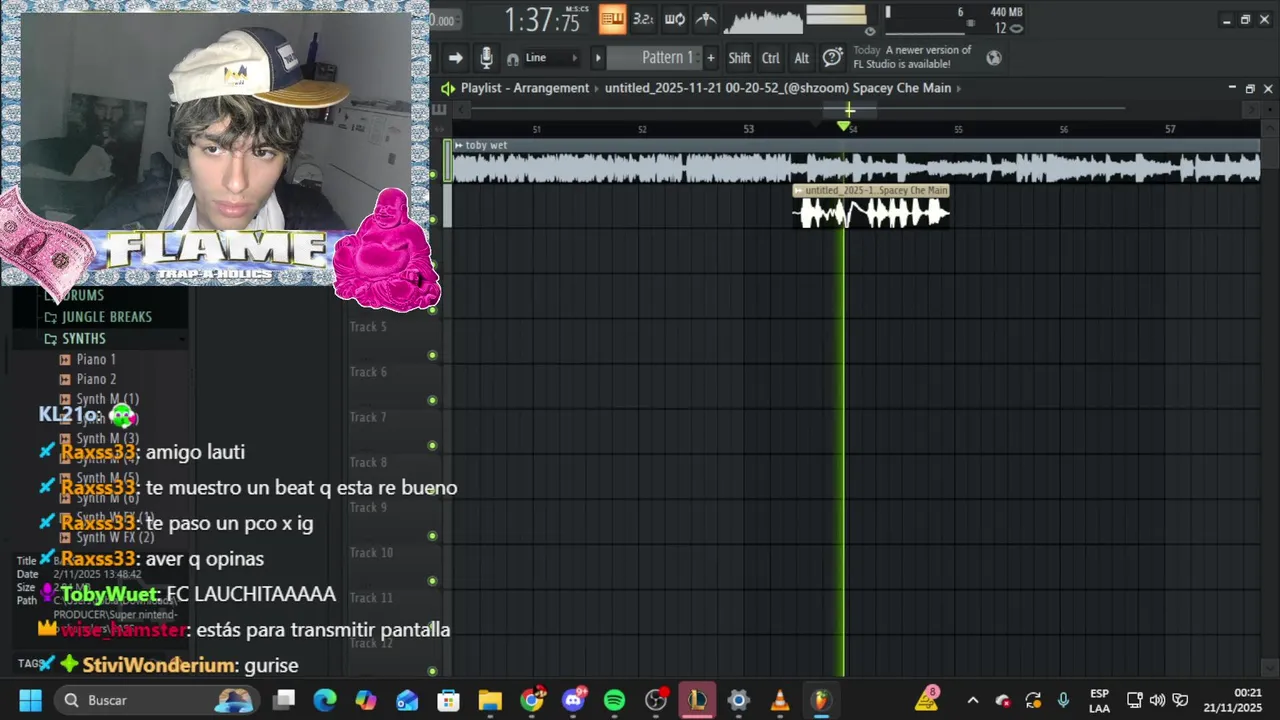The width and height of the screenshot is (1280, 720).
Task: Open the toby wet clip menu arrow
Action: click(x=458, y=145)
